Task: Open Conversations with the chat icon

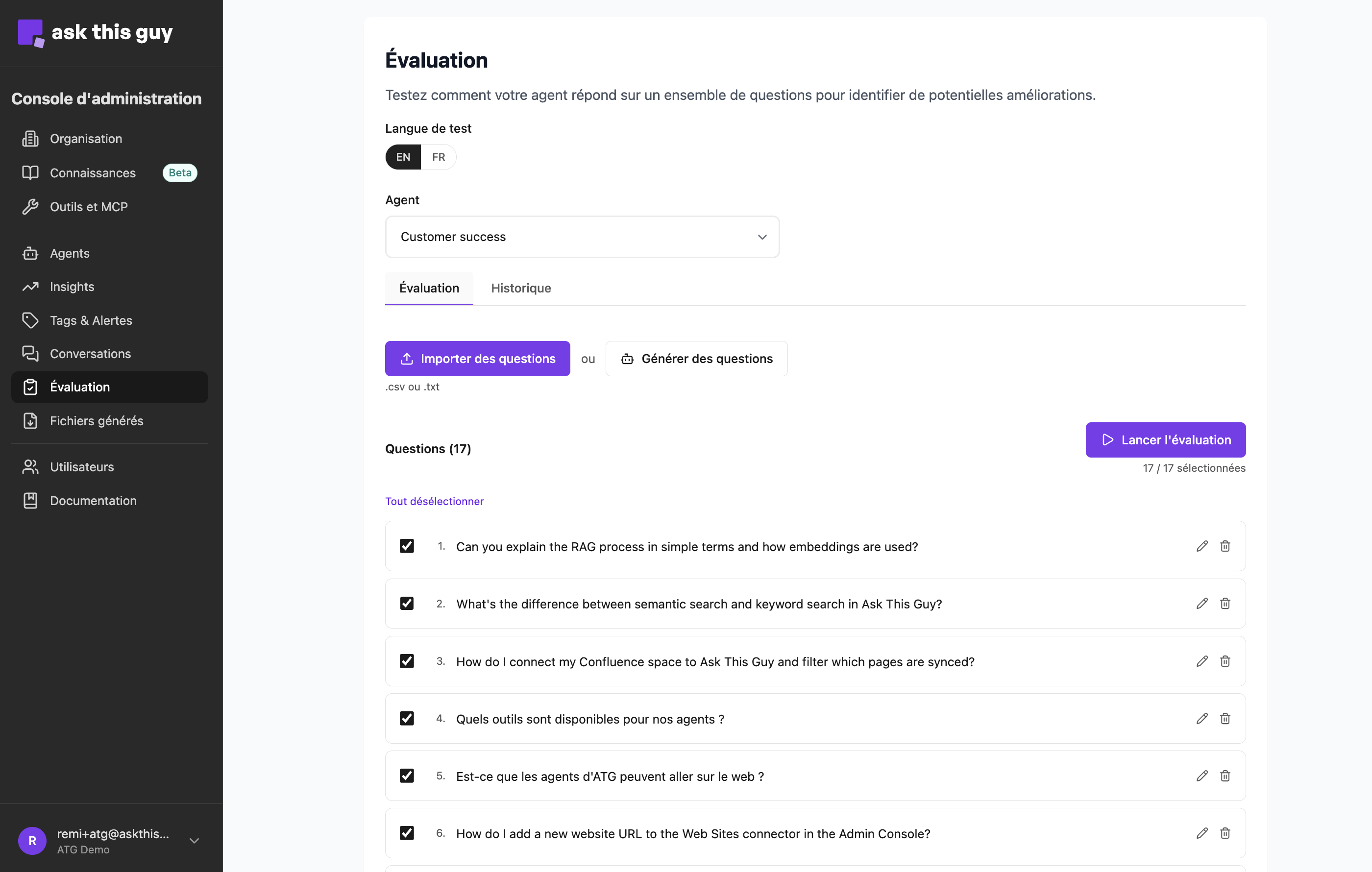Action: 31,354
